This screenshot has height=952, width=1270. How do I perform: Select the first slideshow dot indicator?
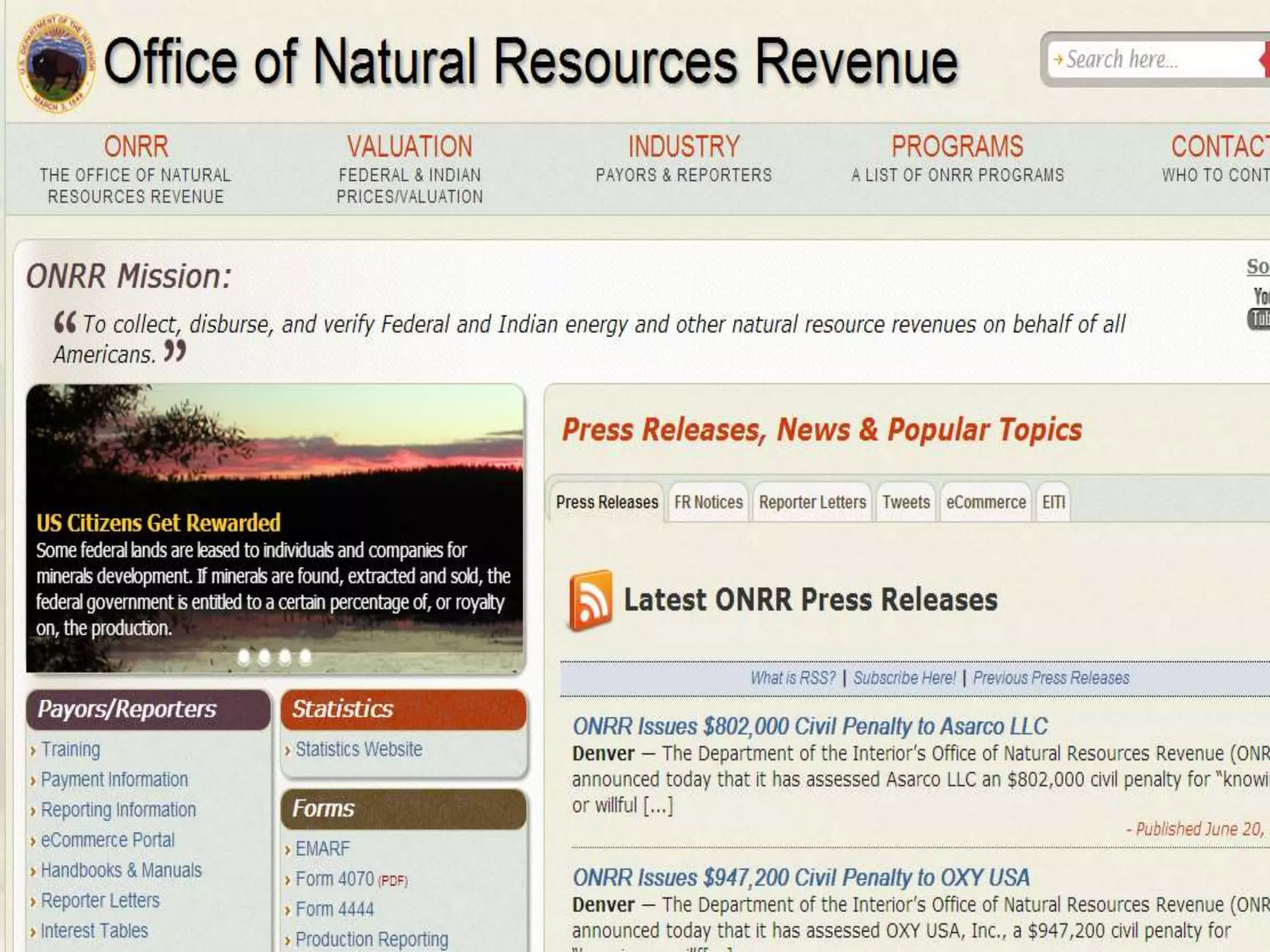tap(244, 656)
